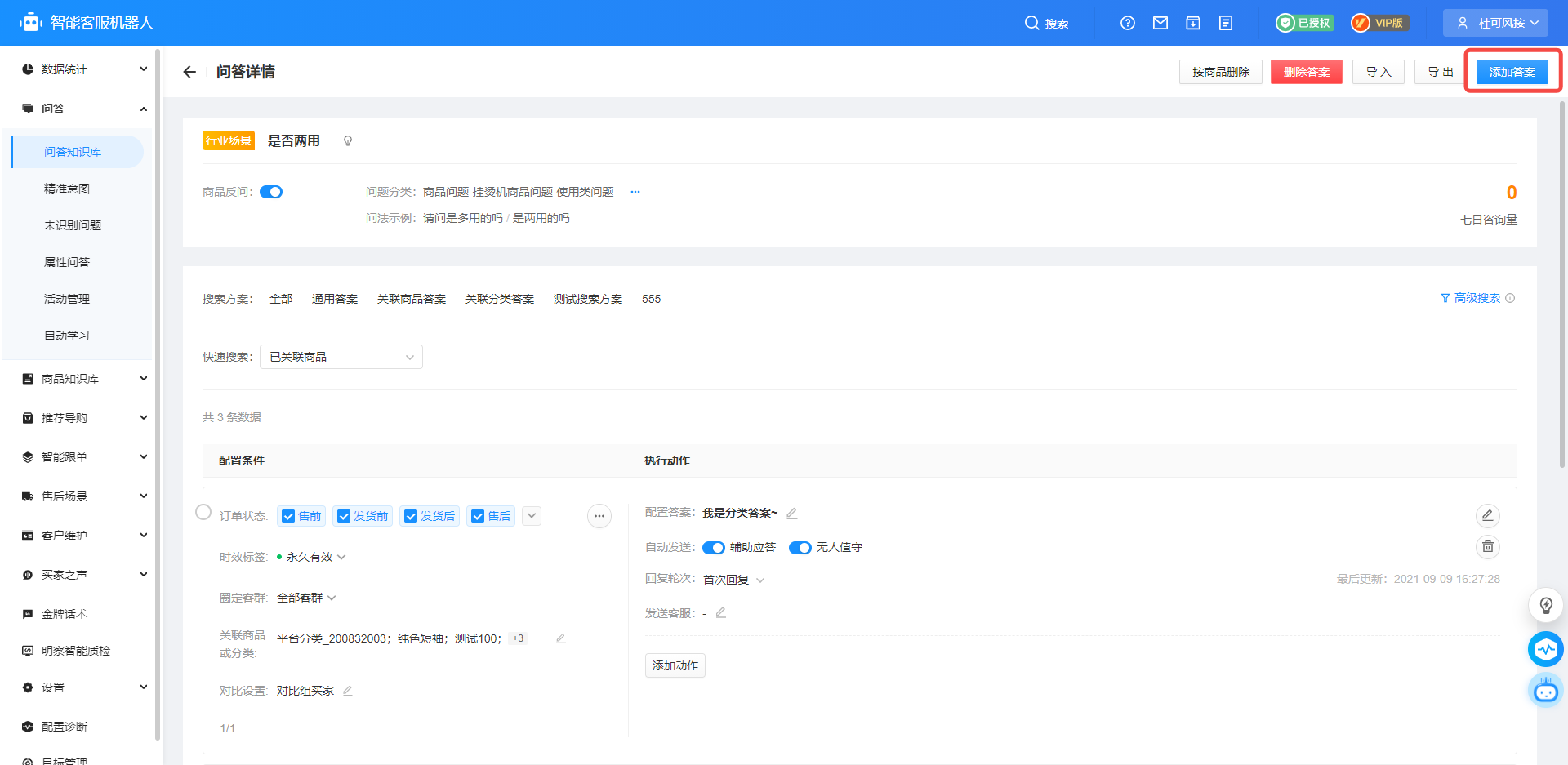The height and width of the screenshot is (765, 1568).
Task: Click the floating blue monitor button
Action: 1546,649
